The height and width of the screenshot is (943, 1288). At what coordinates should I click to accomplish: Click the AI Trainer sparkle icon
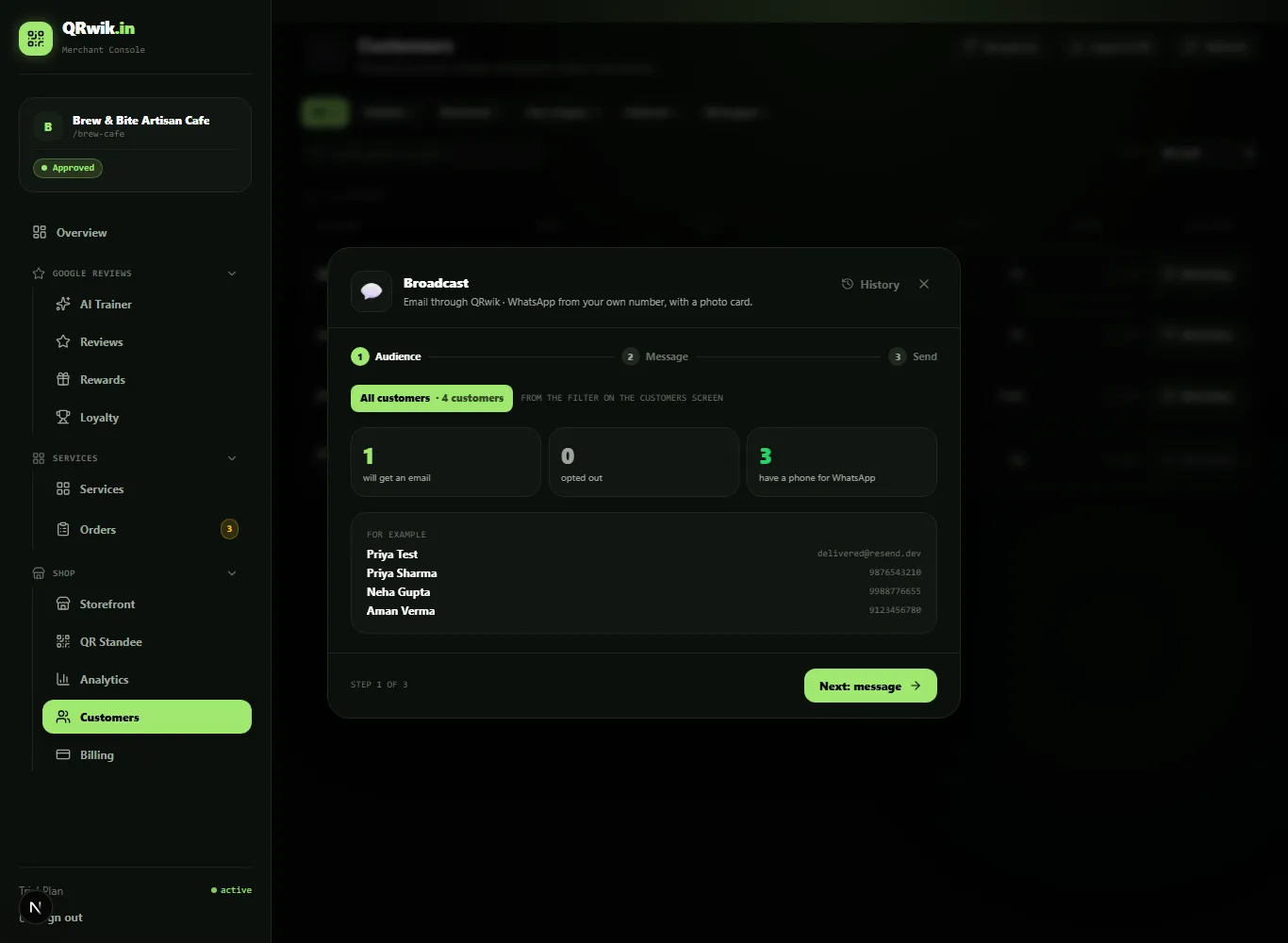pyautogui.click(x=63, y=305)
